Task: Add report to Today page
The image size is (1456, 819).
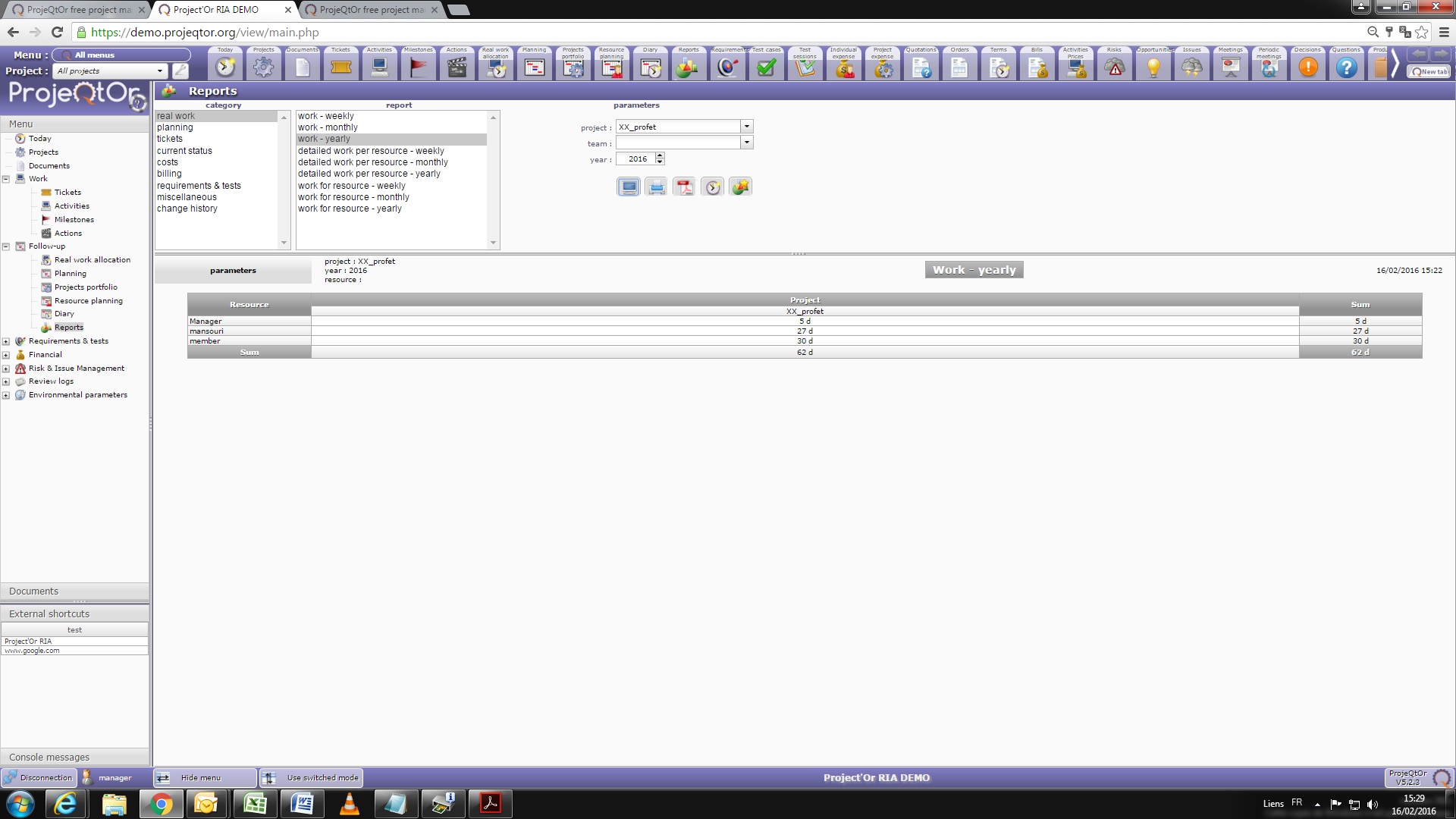Action: [x=713, y=187]
